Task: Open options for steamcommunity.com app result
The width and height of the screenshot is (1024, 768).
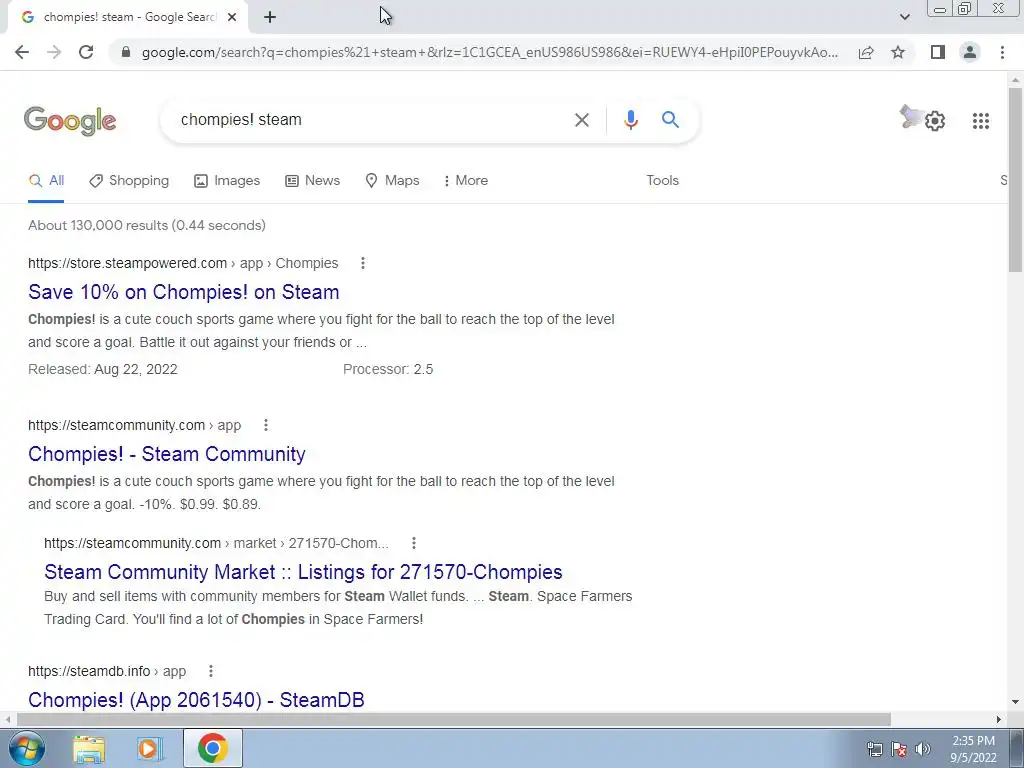Action: coord(266,425)
